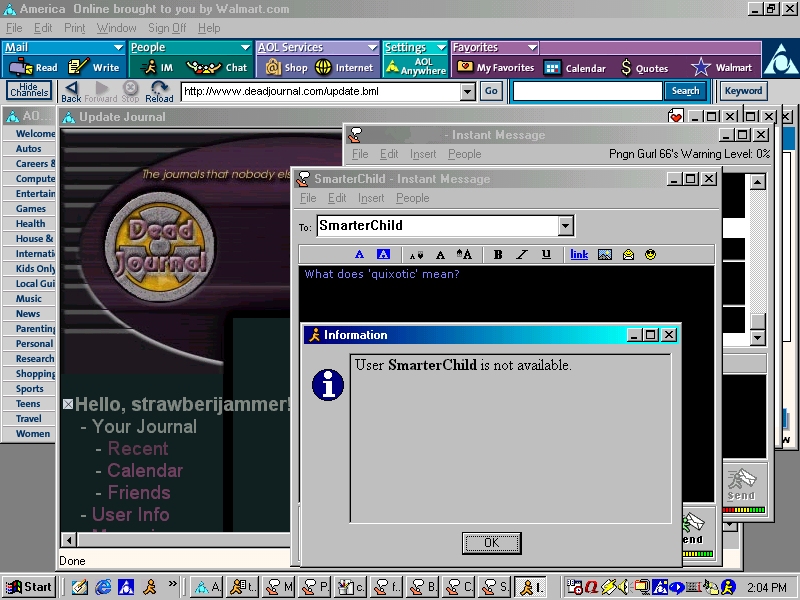The height and width of the screenshot is (600, 800).
Task: Click the Reload icon in browser toolbar
Action: click(x=159, y=91)
